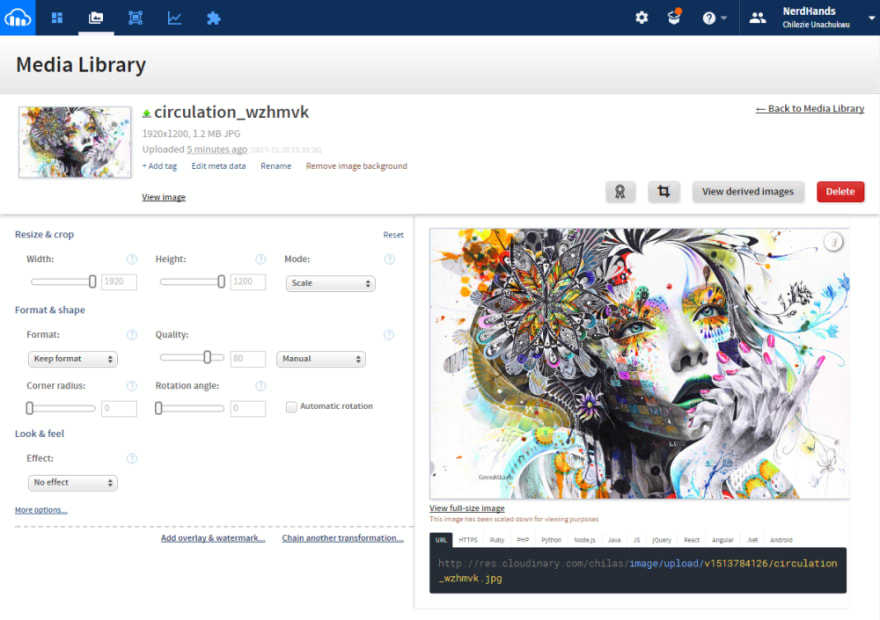Click the crop tool button icon
Viewport: 880px width, 620px height.
[x=663, y=192]
